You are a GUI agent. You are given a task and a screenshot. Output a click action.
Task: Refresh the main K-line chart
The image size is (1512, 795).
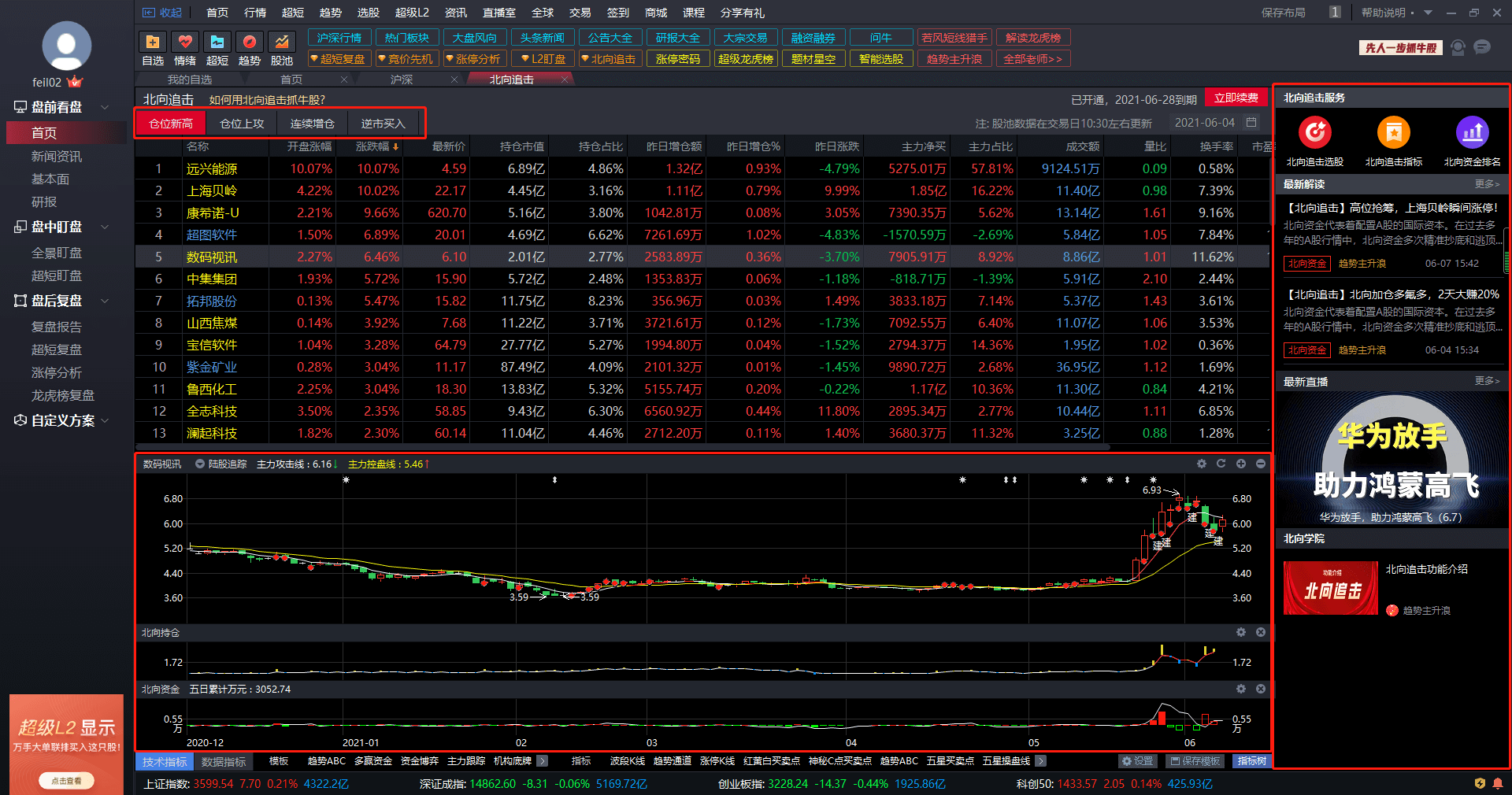click(x=1221, y=464)
